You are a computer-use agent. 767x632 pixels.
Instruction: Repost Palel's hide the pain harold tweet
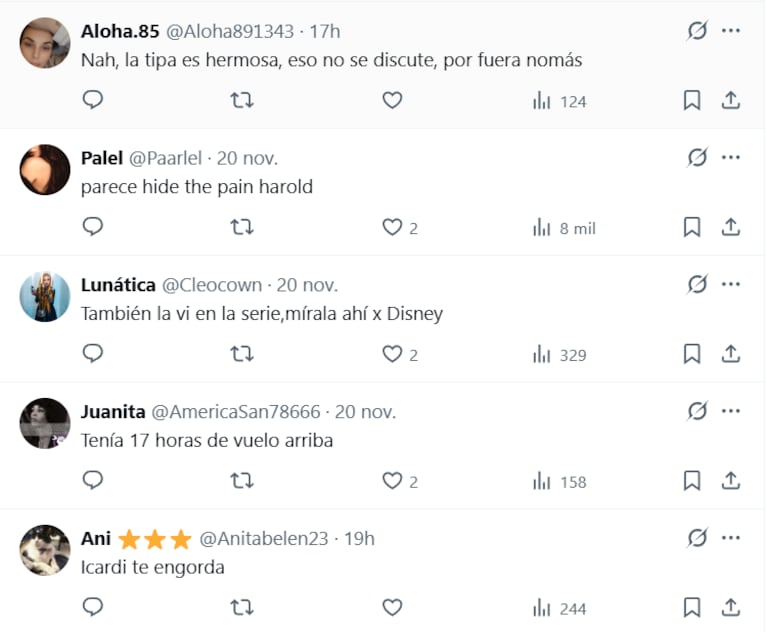click(242, 227)
